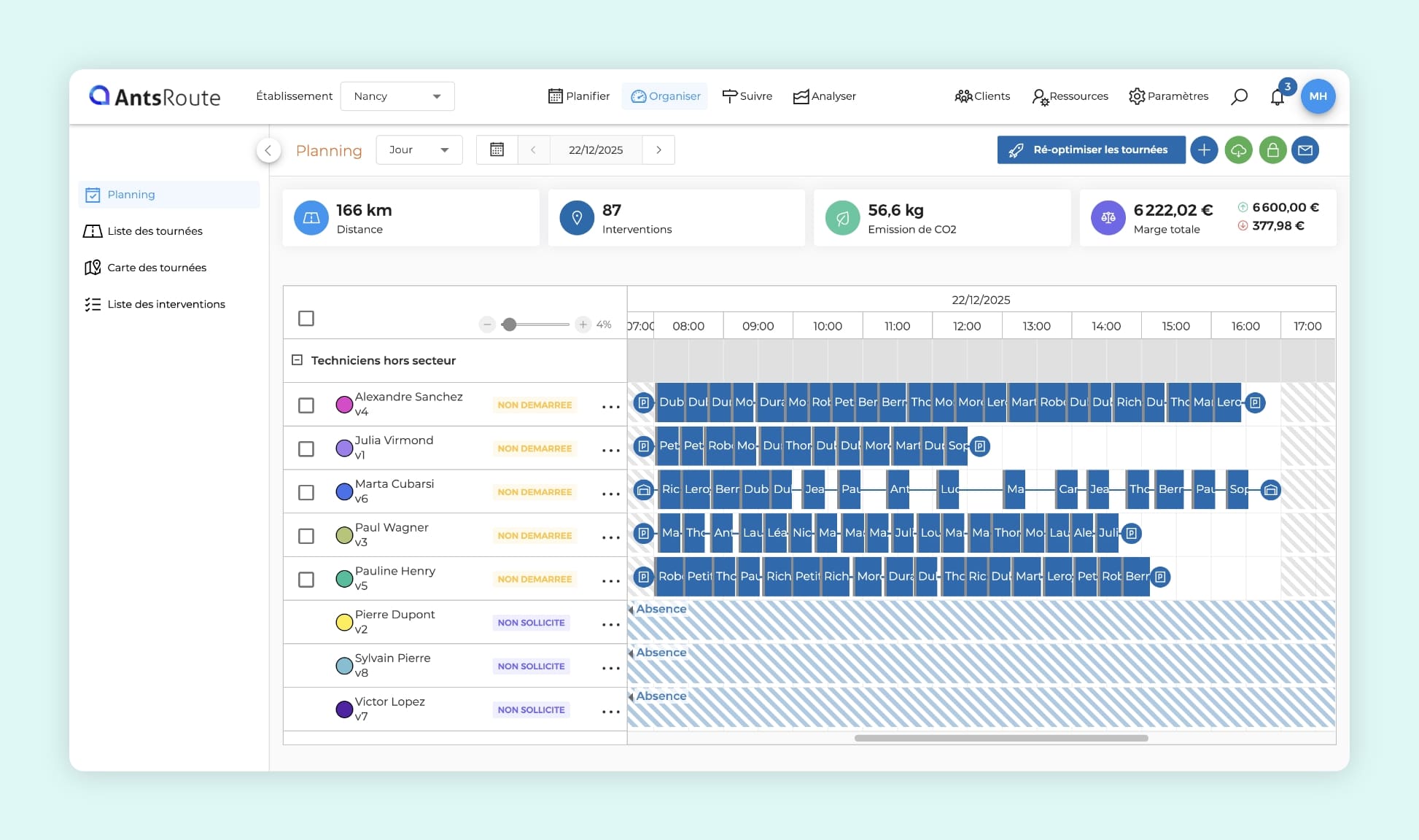Viewport: 1419px width, 840px height.
Task: Collapse sidebar with the left chevron
Action: [268, 150]
